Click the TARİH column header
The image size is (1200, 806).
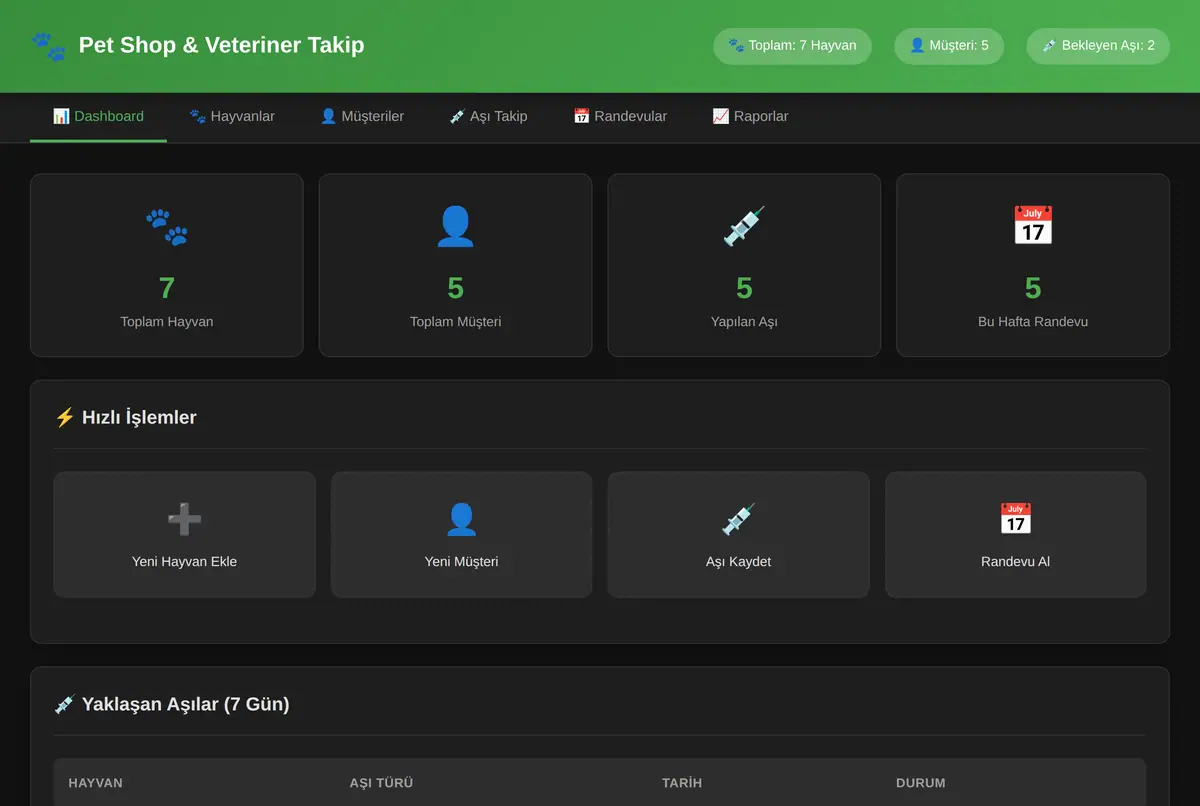(x=682, y=783)
